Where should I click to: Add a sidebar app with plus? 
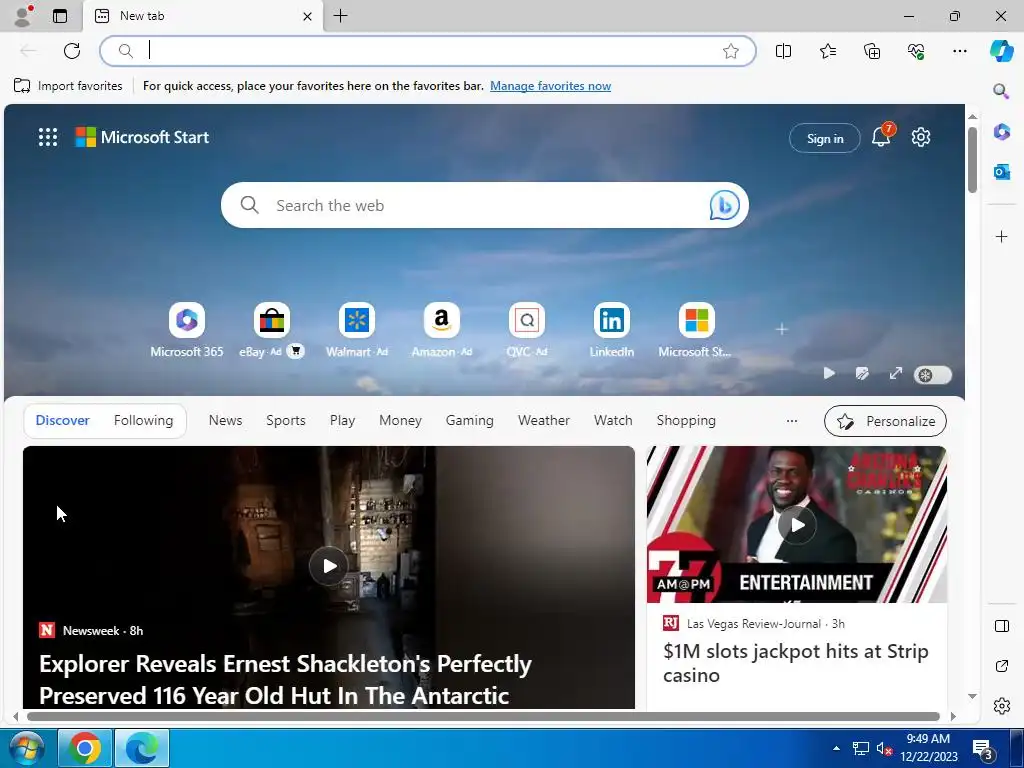(x=1001, y=236)
